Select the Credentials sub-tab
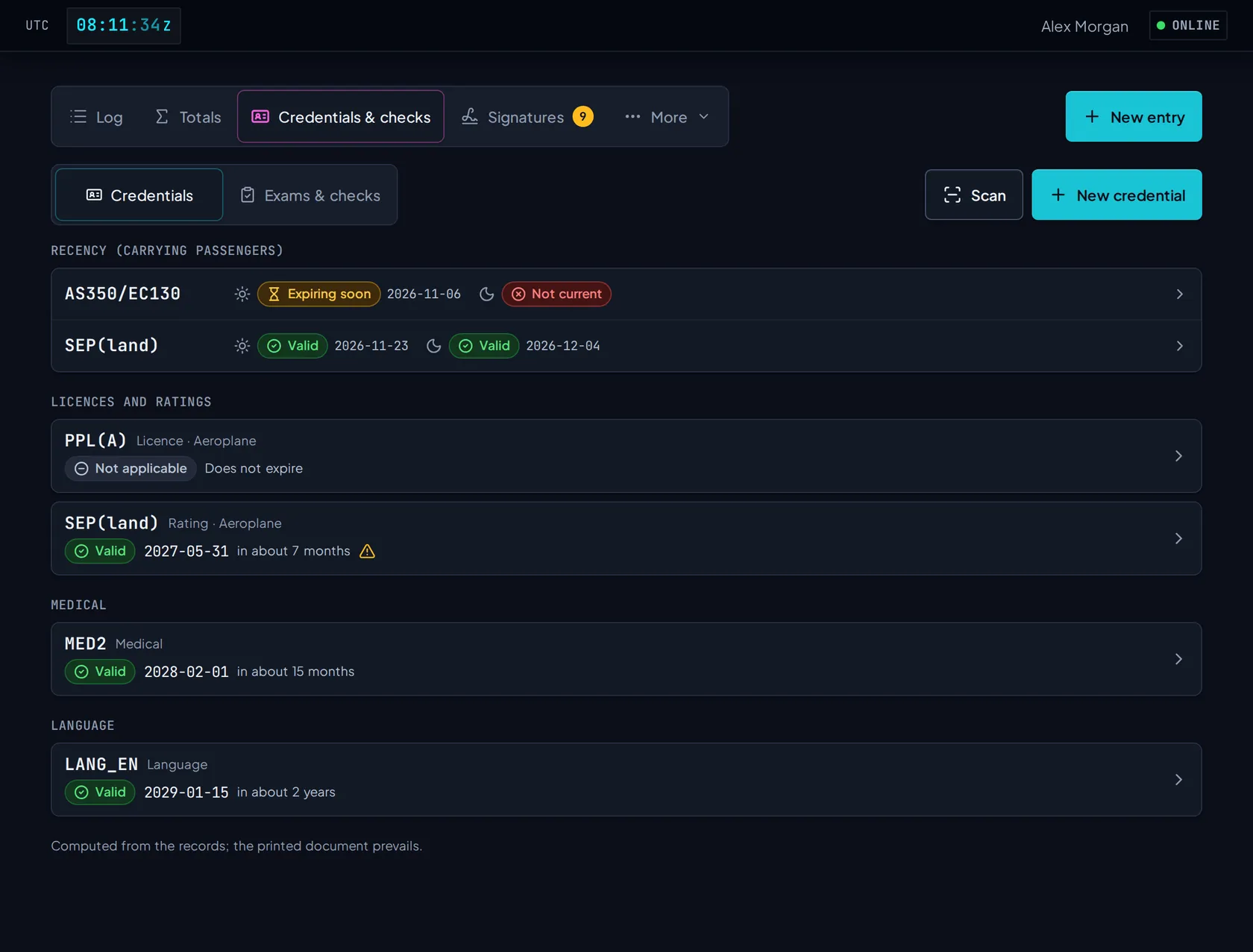The height and width of the screenshot is (952, 1253). pyautogui.click(x=139, y=195)
